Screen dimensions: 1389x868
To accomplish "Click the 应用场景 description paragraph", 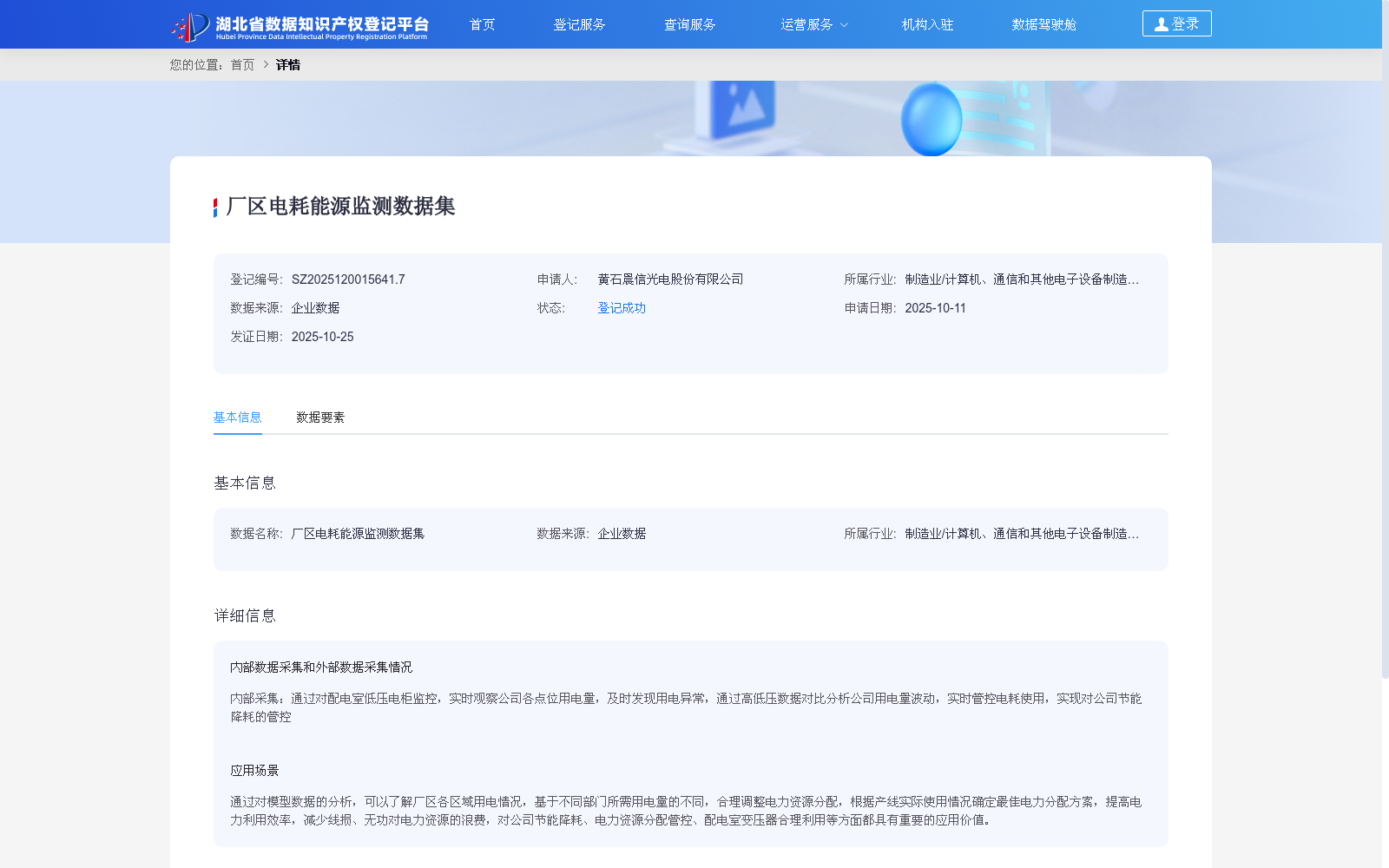I will [x=686, y=811].
